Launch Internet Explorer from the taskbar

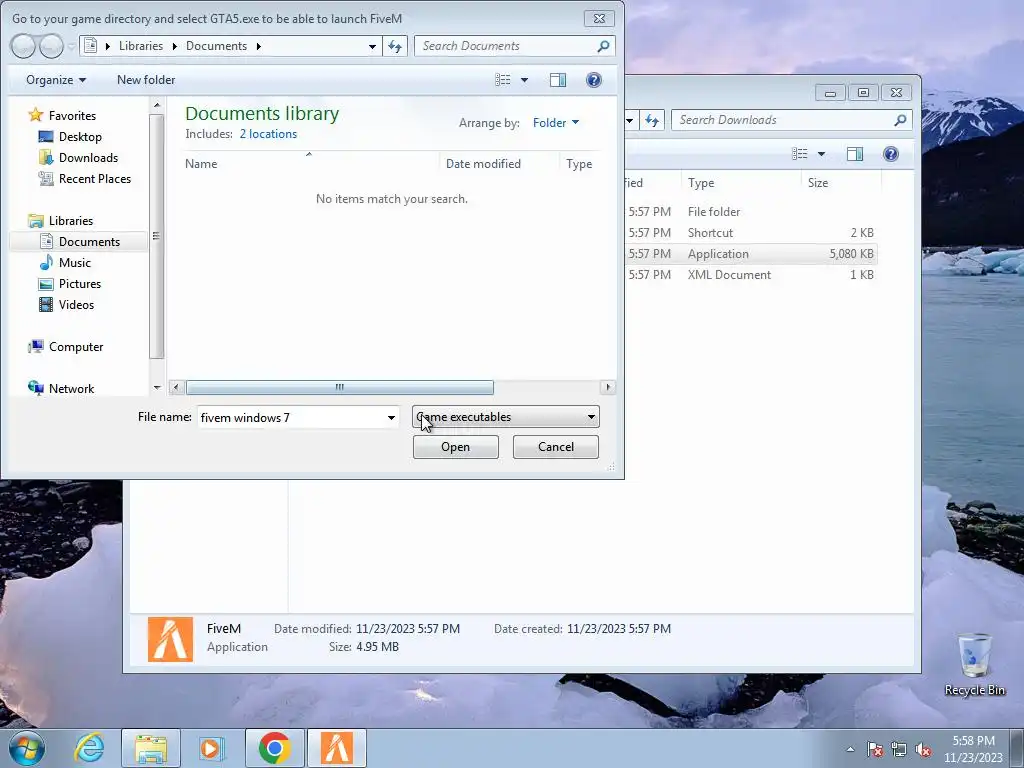click(x=89, y=748)
